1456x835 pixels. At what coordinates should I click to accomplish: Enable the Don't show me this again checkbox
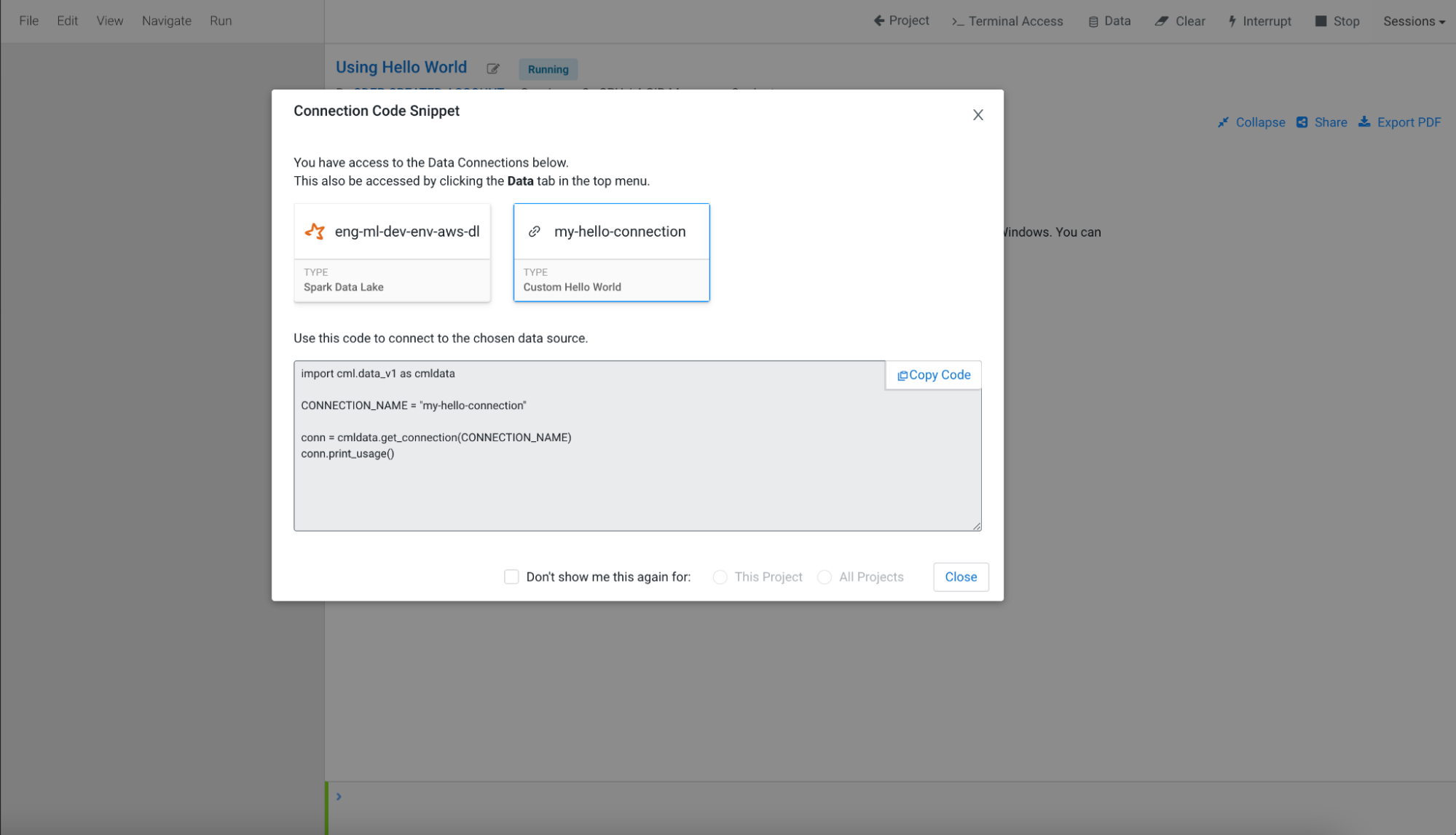(x=511, y=577)
